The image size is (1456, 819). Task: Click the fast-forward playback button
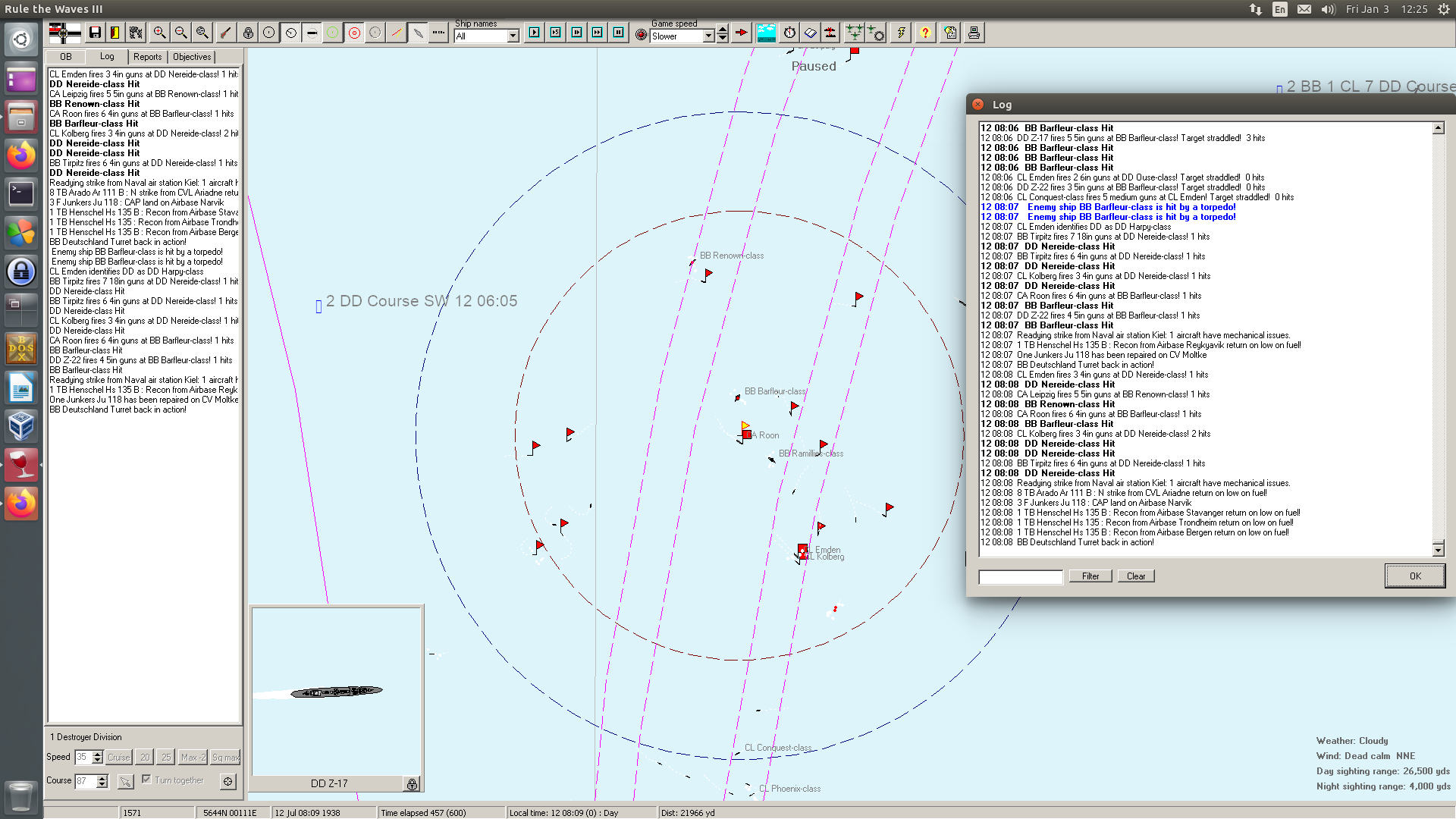click(598, 33)
